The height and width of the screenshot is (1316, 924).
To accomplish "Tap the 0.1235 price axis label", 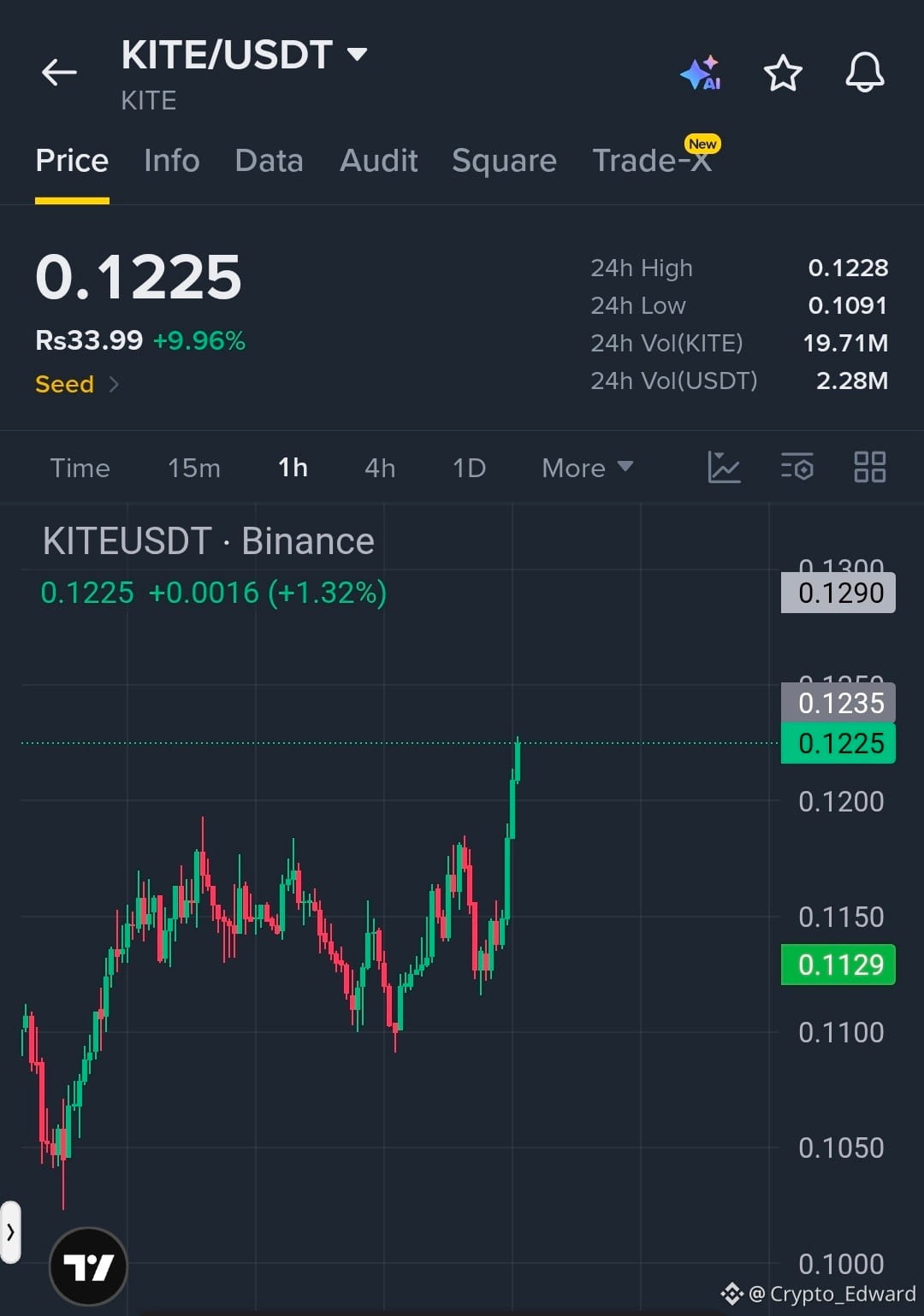I will coord(838,703).
